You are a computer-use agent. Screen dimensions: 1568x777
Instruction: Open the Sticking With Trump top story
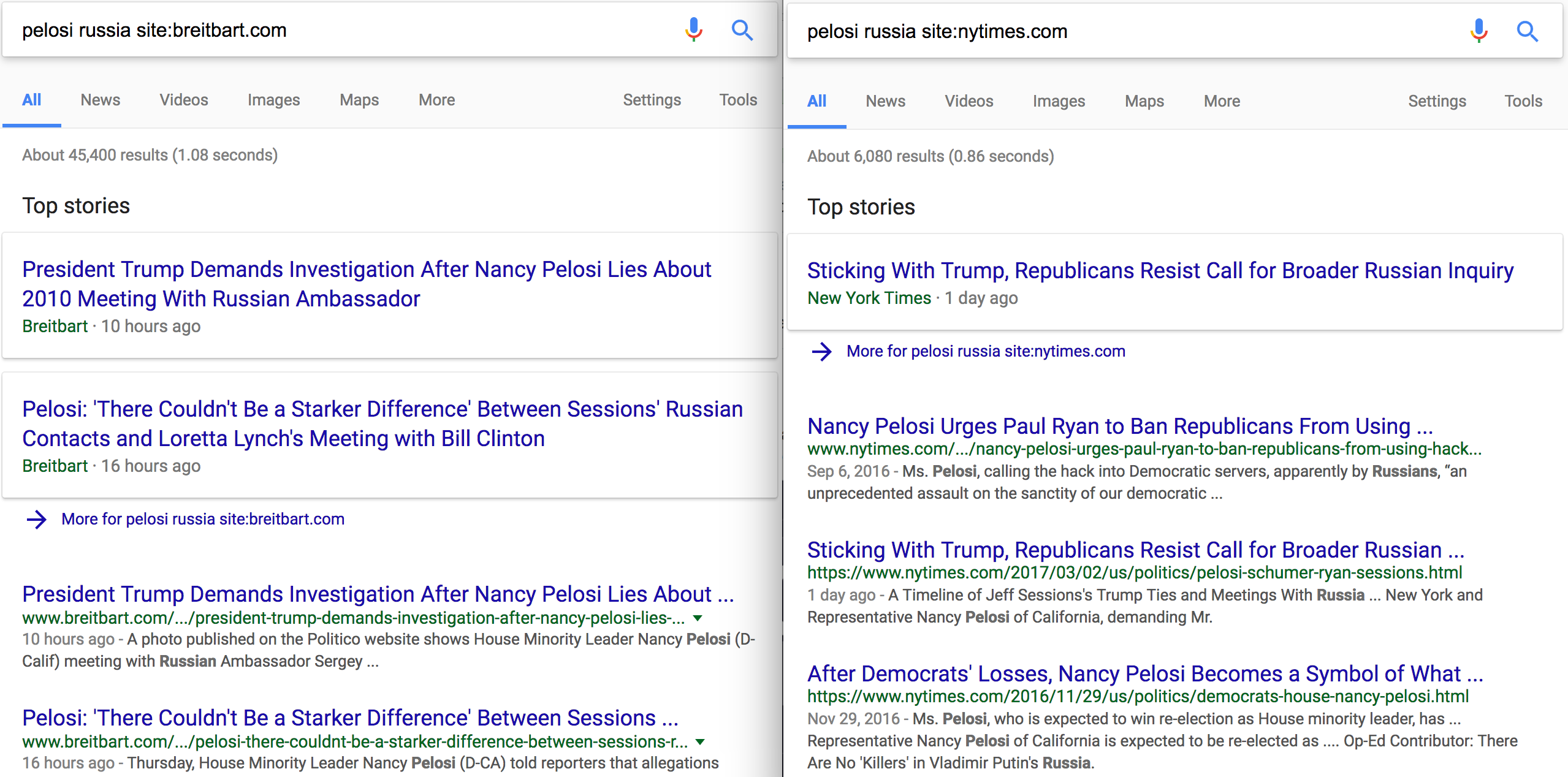tap(1160, 270)
